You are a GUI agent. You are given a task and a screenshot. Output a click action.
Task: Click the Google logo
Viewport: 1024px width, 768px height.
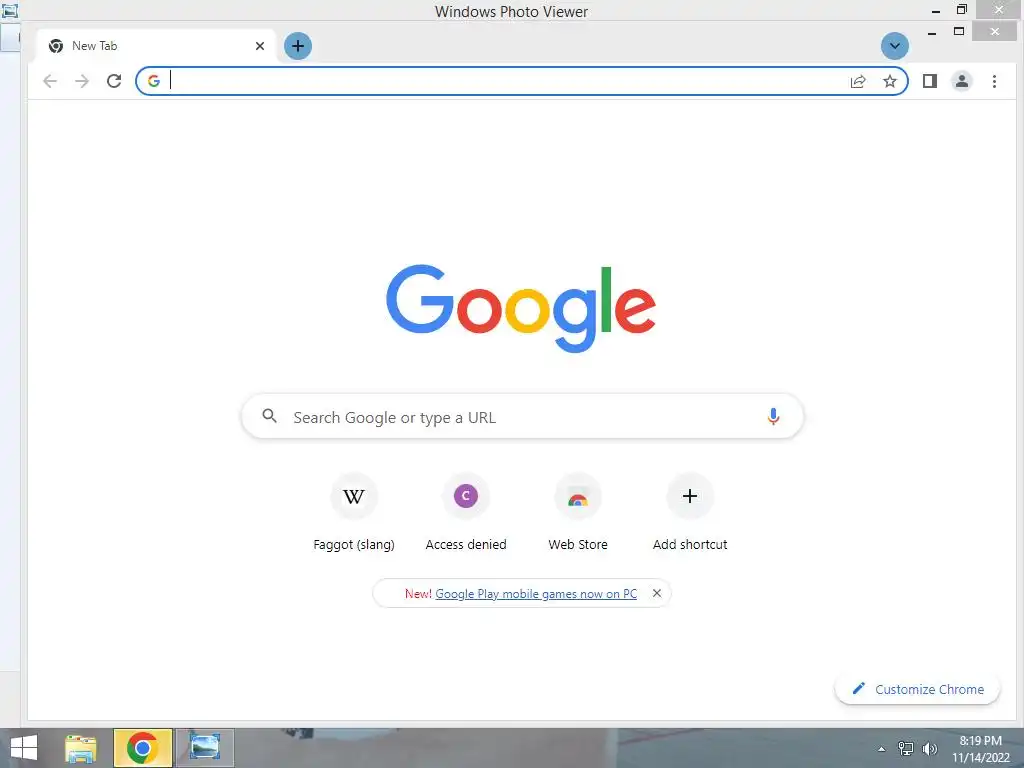[x=520, y=308]
